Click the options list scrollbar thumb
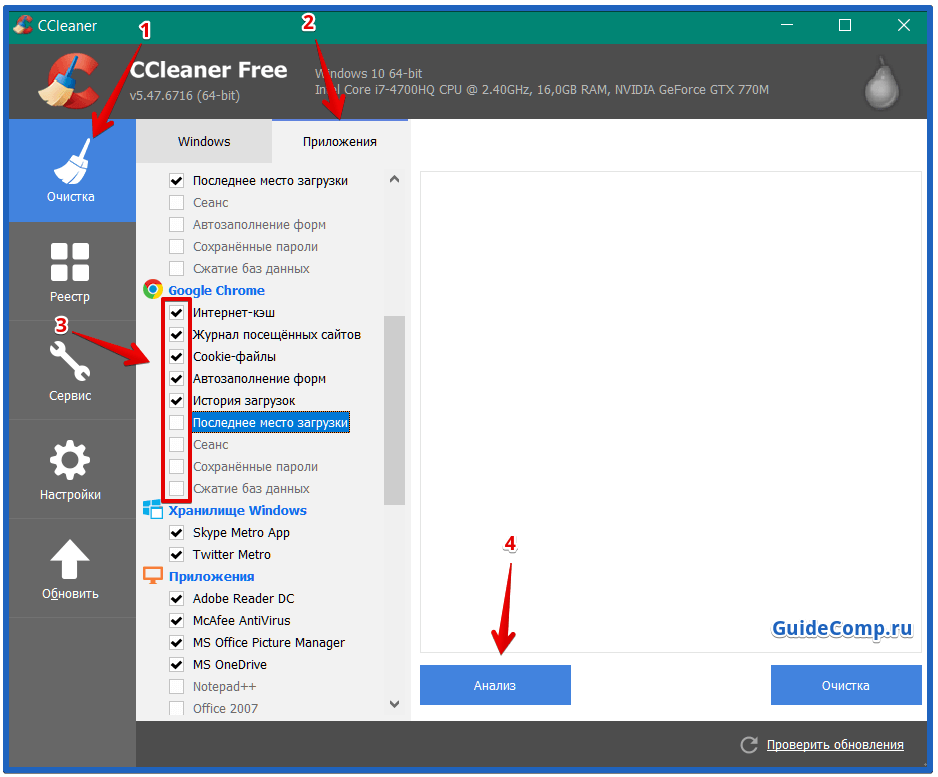This screenshot has height=777, width=938. (x=394, y=410)
